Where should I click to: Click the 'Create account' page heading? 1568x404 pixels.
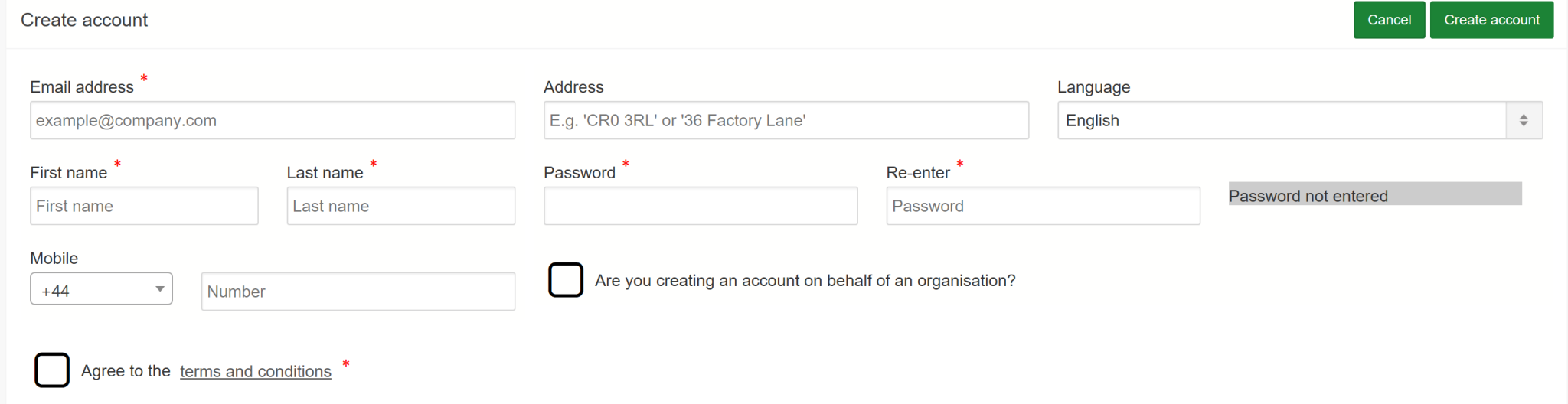click(x=84, y=20)
